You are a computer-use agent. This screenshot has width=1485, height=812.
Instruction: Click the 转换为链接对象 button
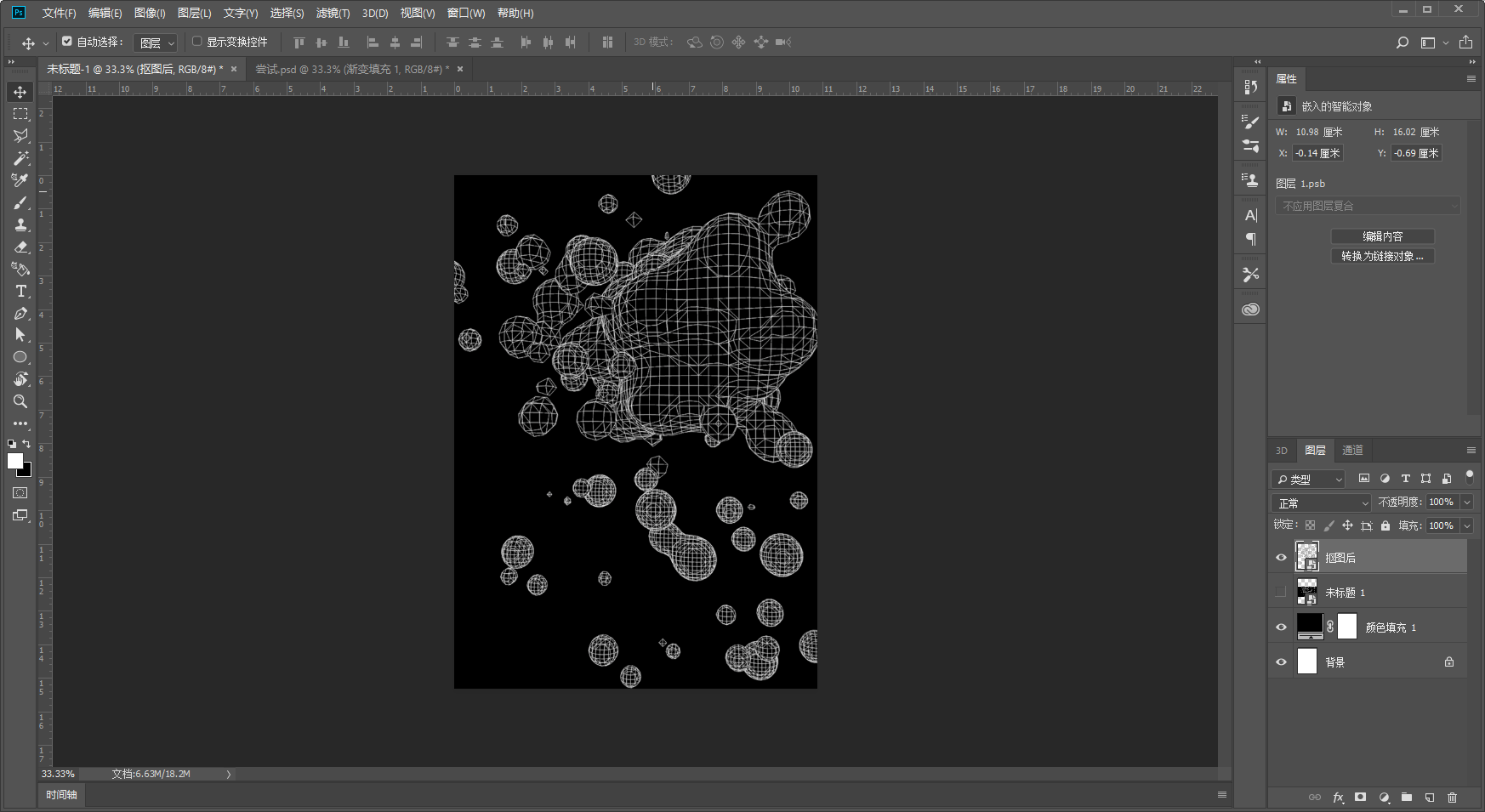(x=1383, y=256)
